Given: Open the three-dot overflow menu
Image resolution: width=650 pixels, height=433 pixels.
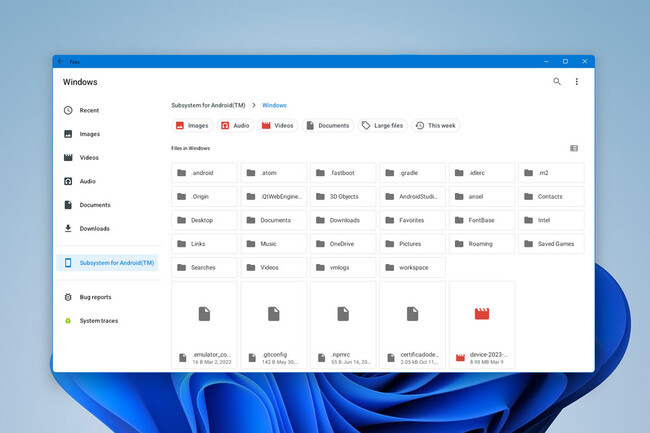Looking at the screenshot, I should (576, 82).
